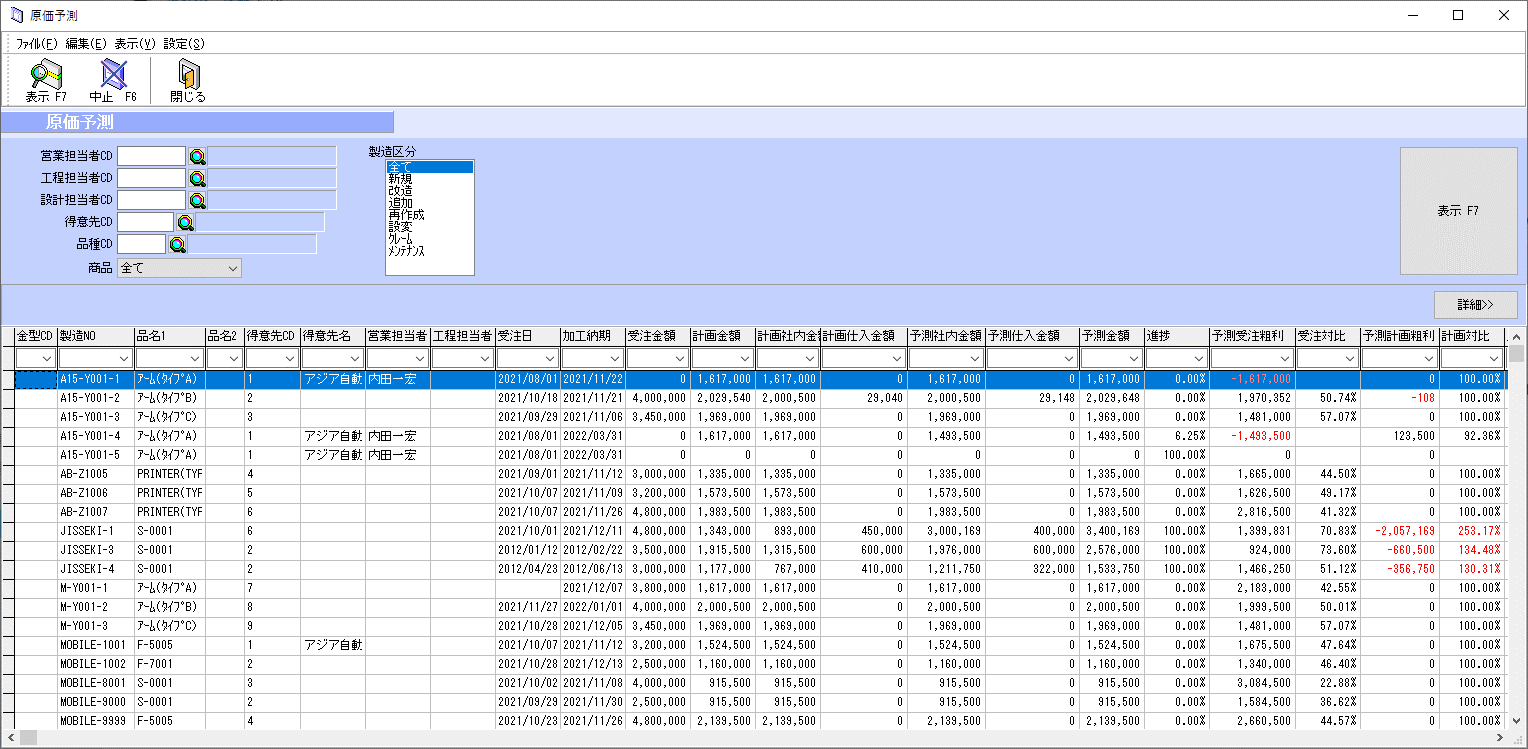
Task: Expand the 商品 combo box
Action: tap(233, 268)
